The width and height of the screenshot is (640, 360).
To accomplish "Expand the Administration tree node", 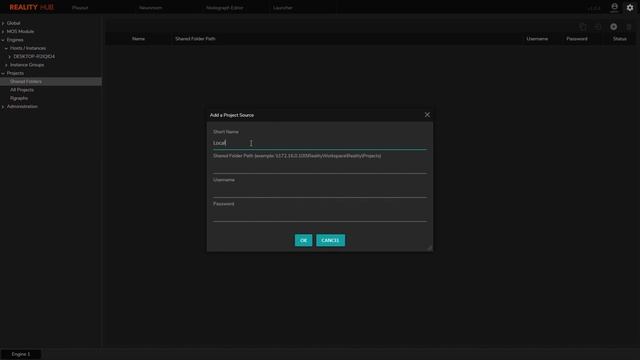I will coord(3,107).
